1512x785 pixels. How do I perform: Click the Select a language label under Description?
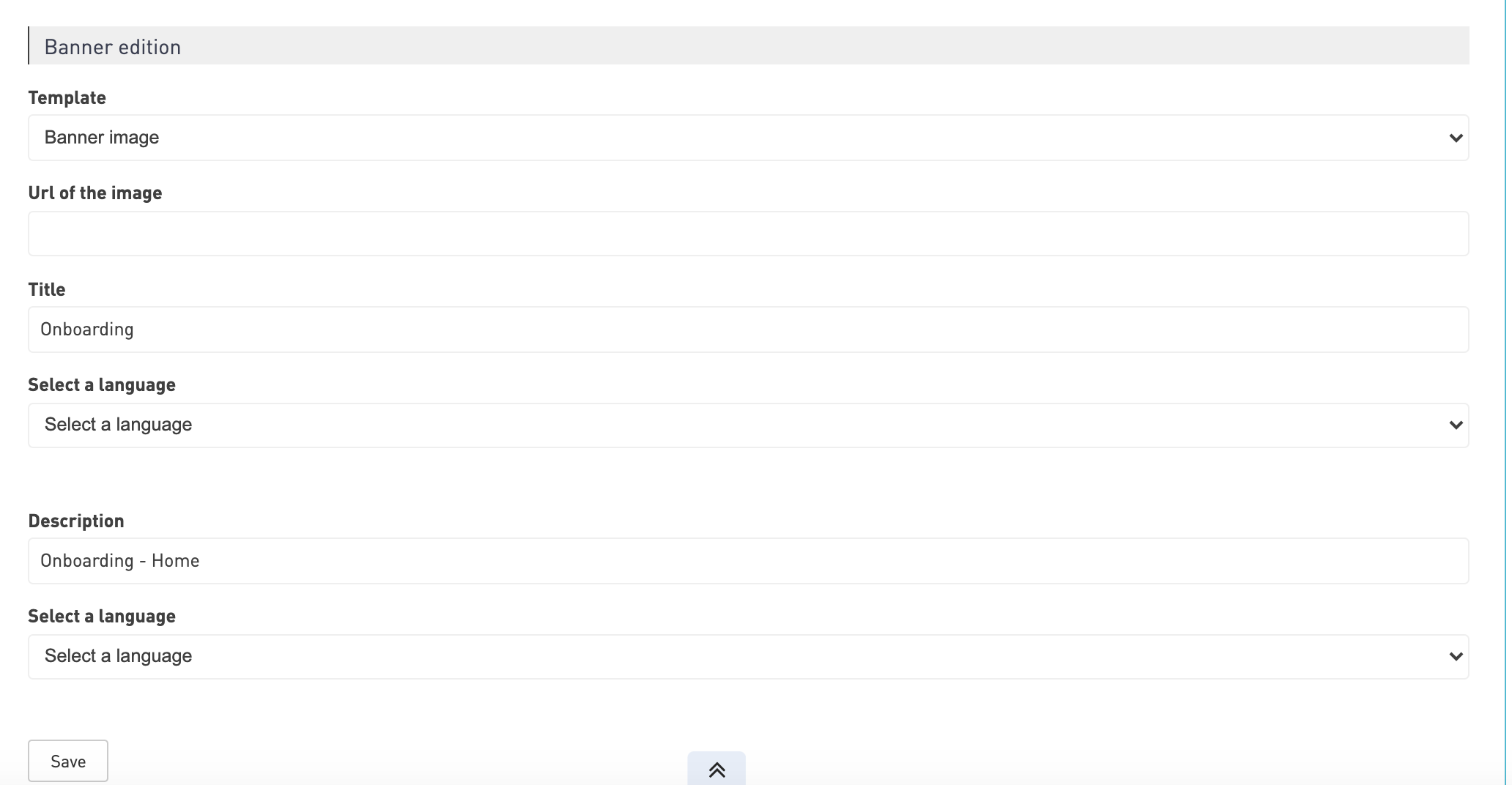[x=102, y=617]
